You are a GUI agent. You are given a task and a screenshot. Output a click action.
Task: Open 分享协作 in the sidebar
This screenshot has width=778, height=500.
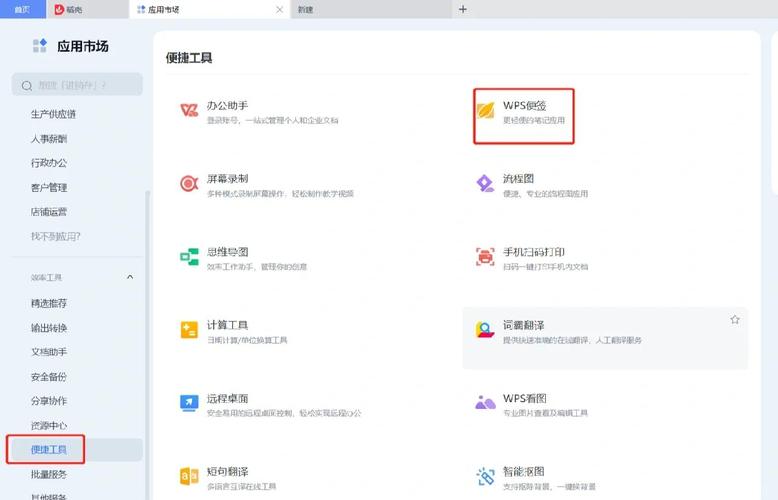(49, 401)
